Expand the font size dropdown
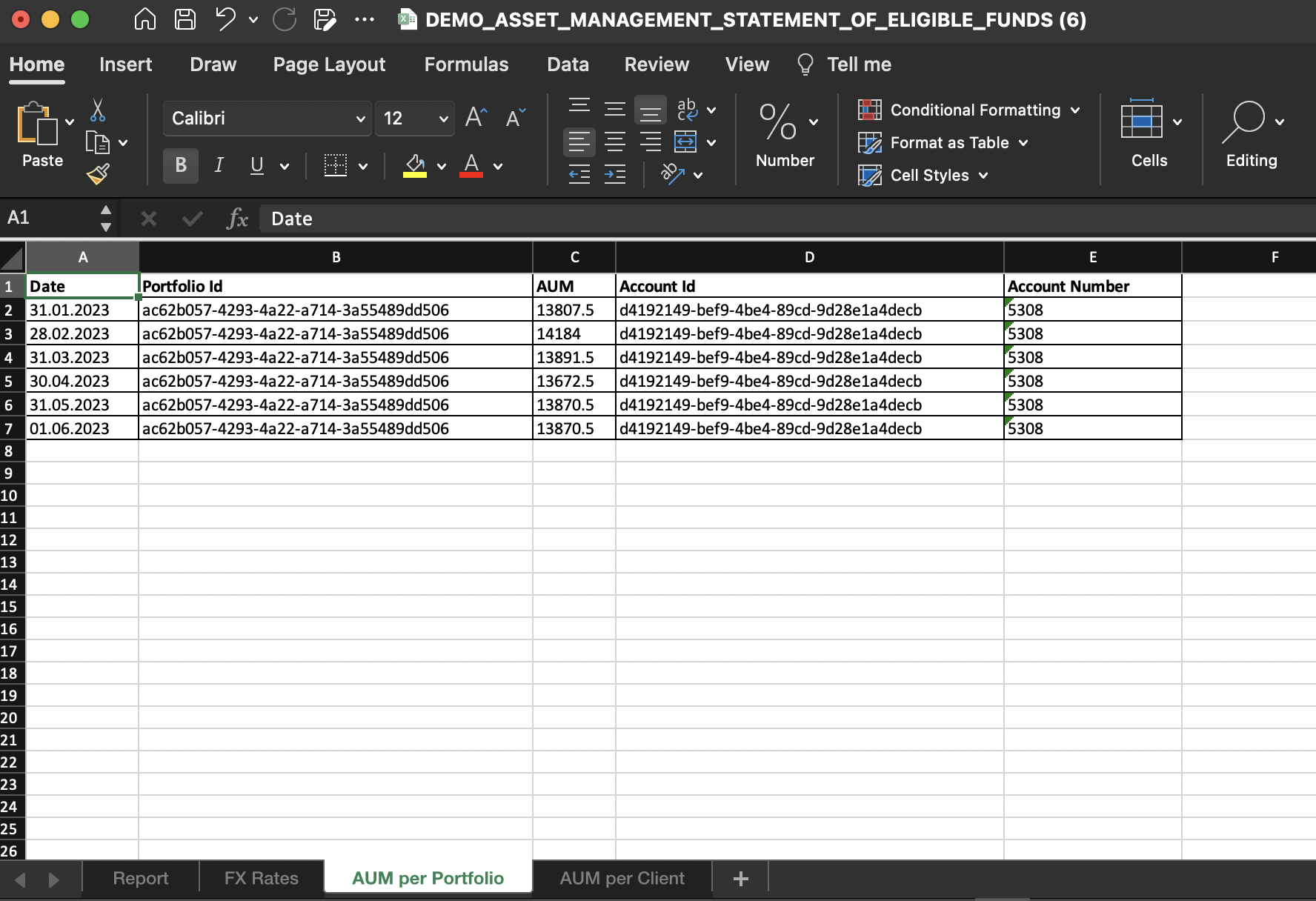 (x=443, y=119)
